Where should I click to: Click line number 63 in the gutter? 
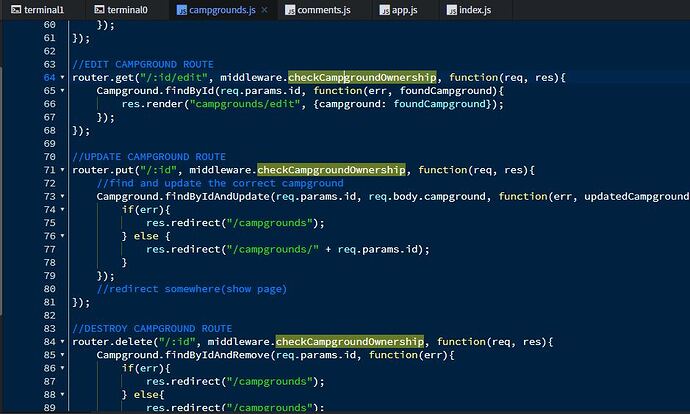50,64
